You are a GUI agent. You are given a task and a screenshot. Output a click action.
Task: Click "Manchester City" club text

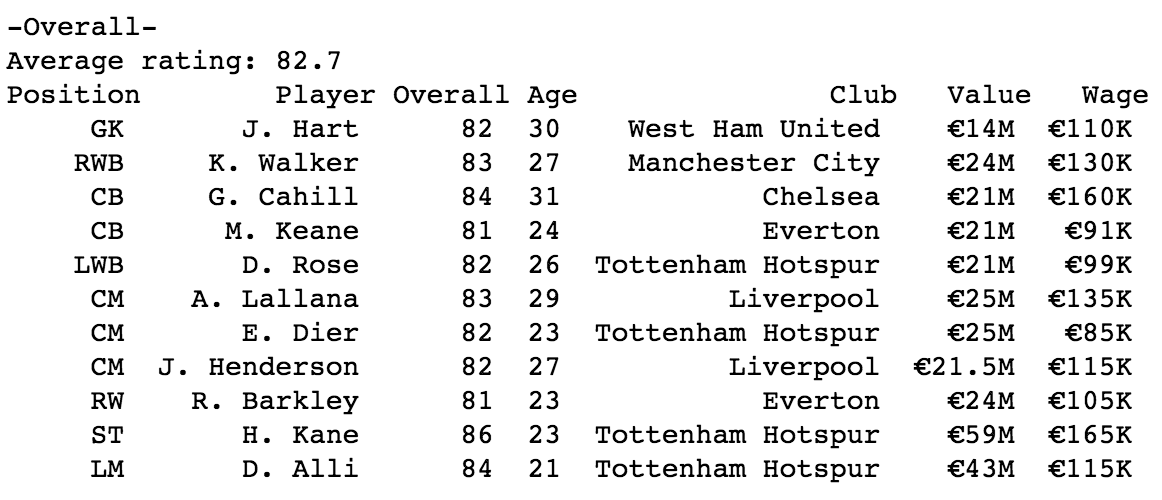[x=754, y=164]
